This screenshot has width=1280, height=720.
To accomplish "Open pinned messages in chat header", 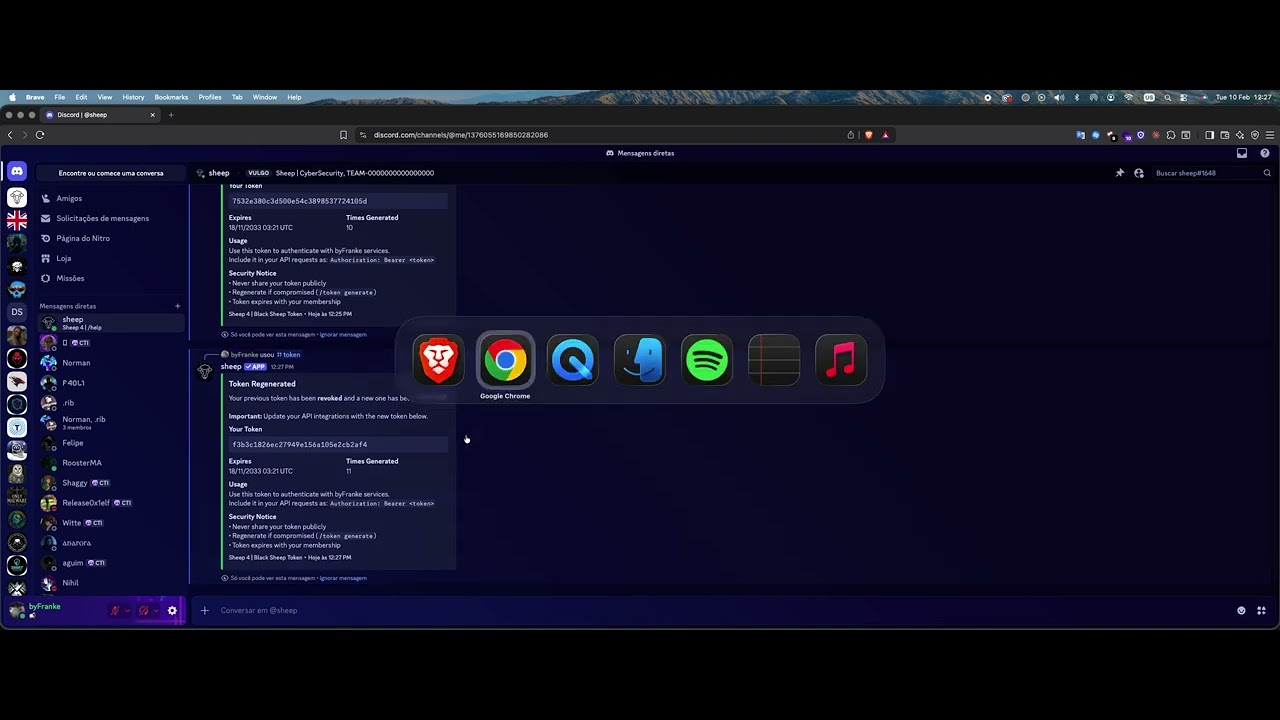I will [1120, 173].
